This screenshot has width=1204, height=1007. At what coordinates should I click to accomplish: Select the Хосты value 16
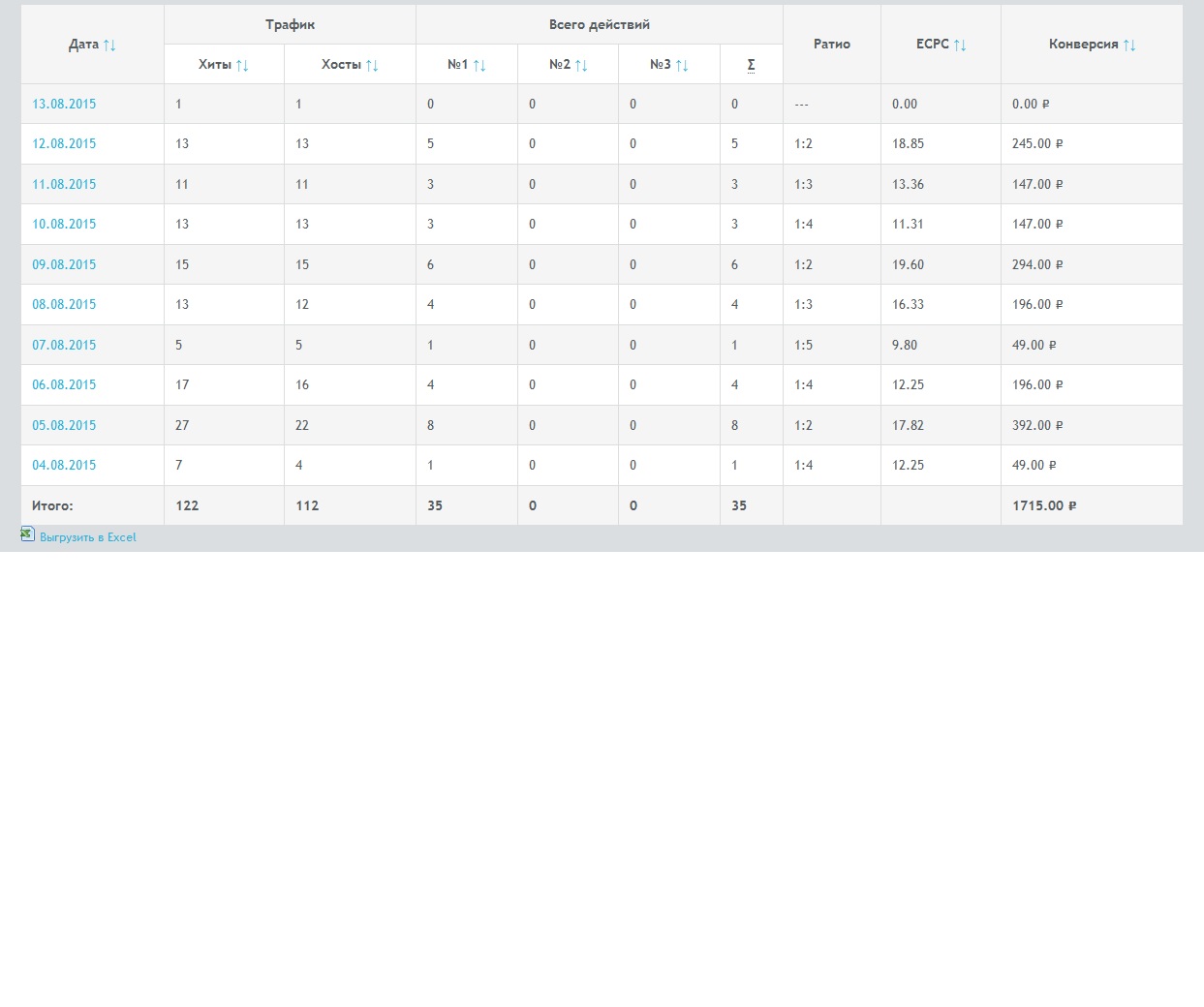[x=302, y=384]
